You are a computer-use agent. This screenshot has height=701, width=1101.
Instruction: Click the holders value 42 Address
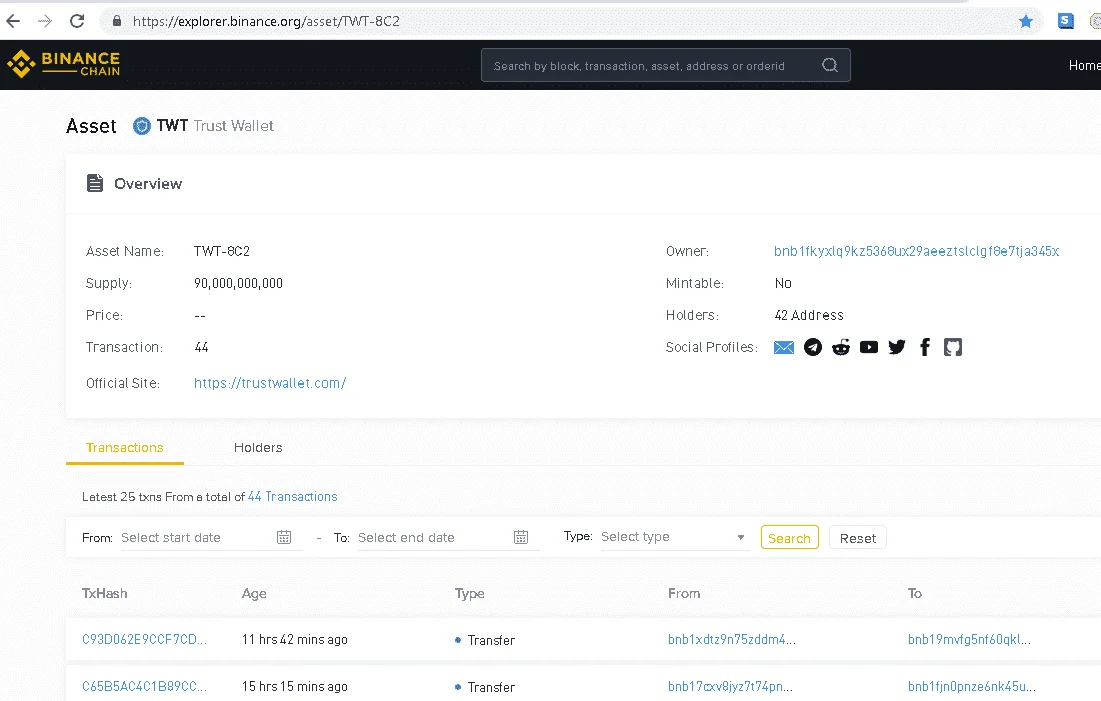pyautogui.click(x=809, y=315)
